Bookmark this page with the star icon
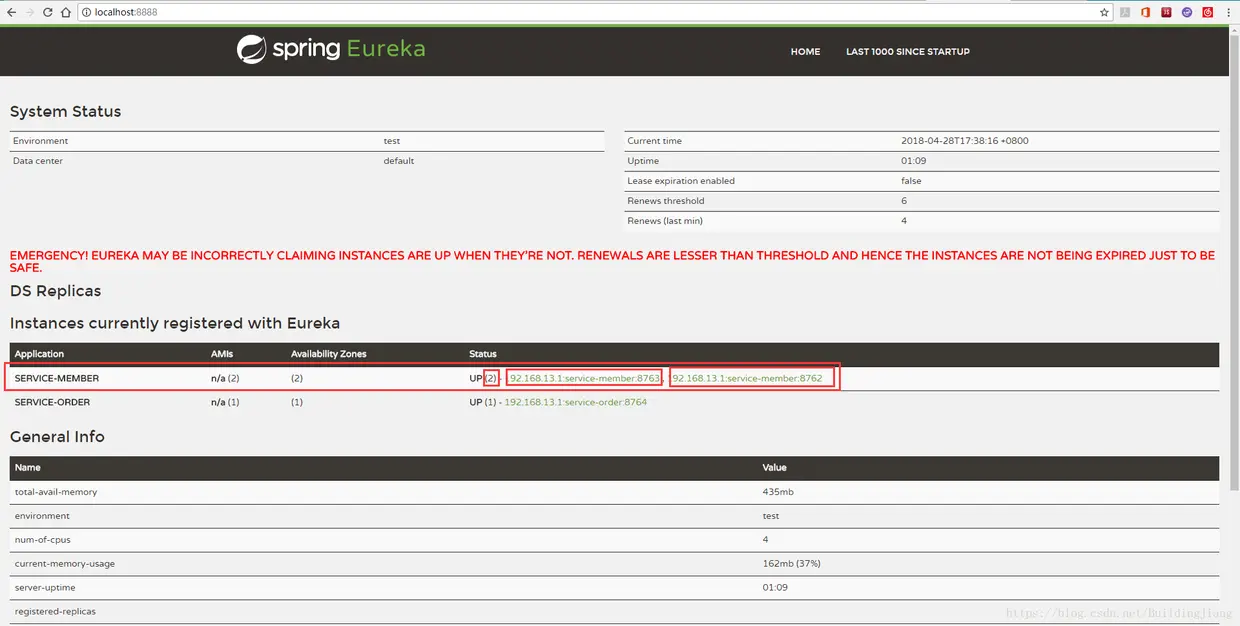Viewport: 1240px width, 626px height. click(1104, 12)
